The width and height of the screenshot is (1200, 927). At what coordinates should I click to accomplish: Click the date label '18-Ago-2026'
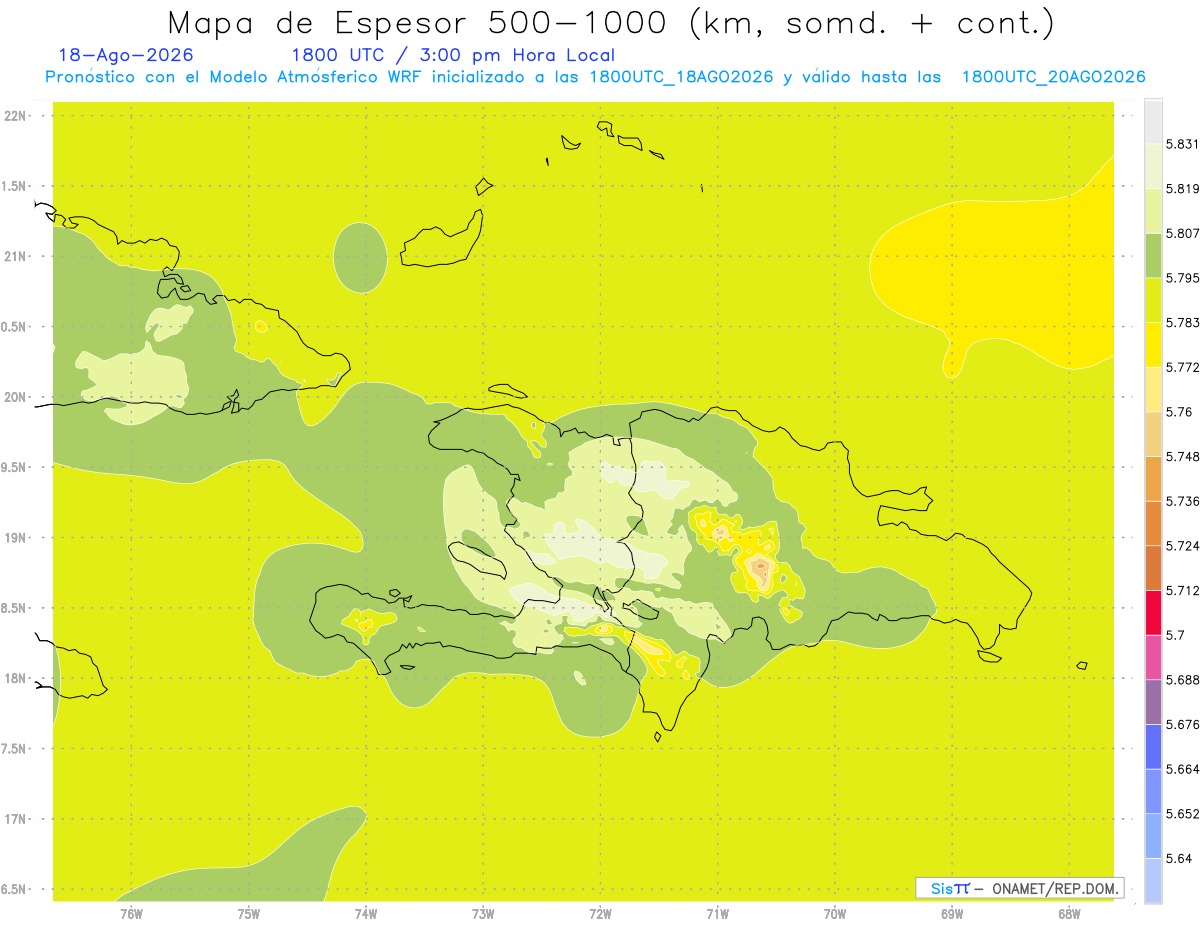(x=126, y=55)
